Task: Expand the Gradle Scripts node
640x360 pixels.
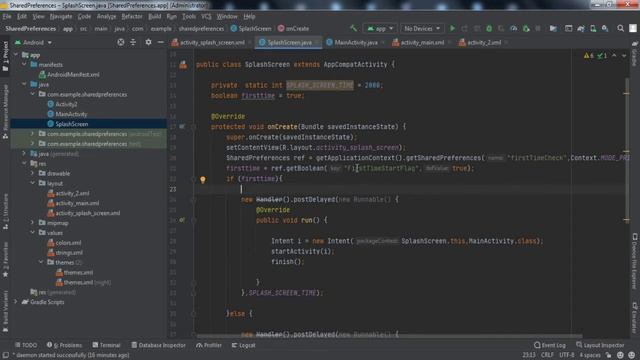Action: pyautogui.click(x=16, y=302)
